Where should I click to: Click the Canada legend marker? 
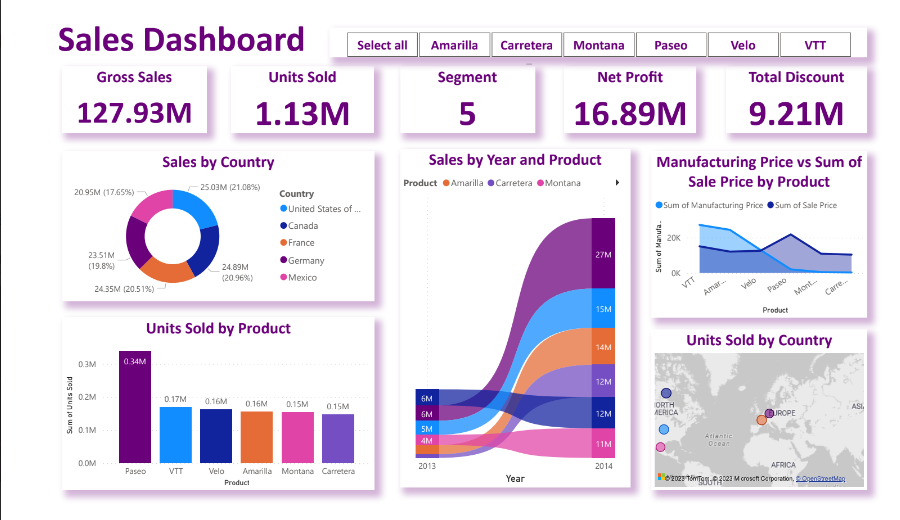pos(283,226)
